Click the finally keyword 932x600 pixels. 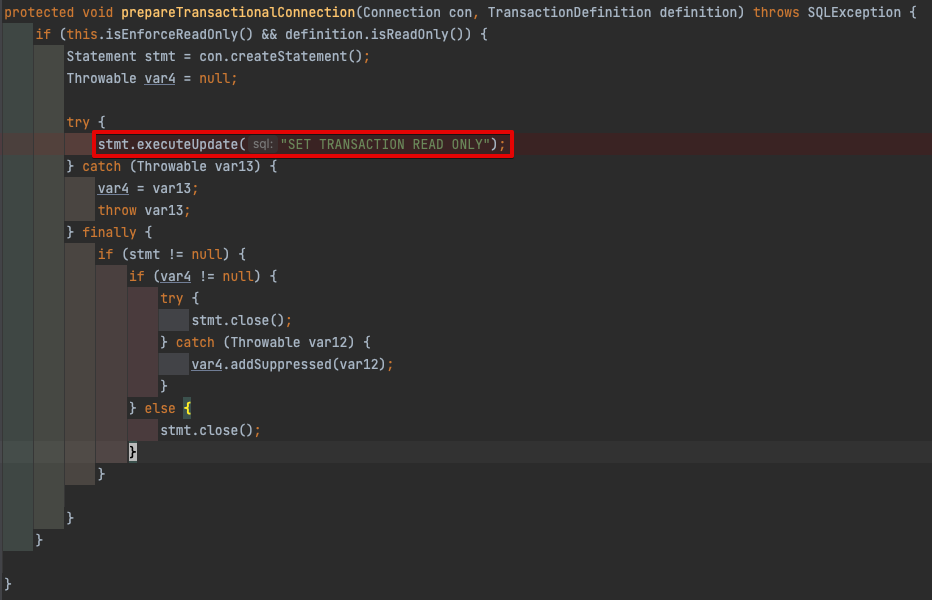point(109,233)
